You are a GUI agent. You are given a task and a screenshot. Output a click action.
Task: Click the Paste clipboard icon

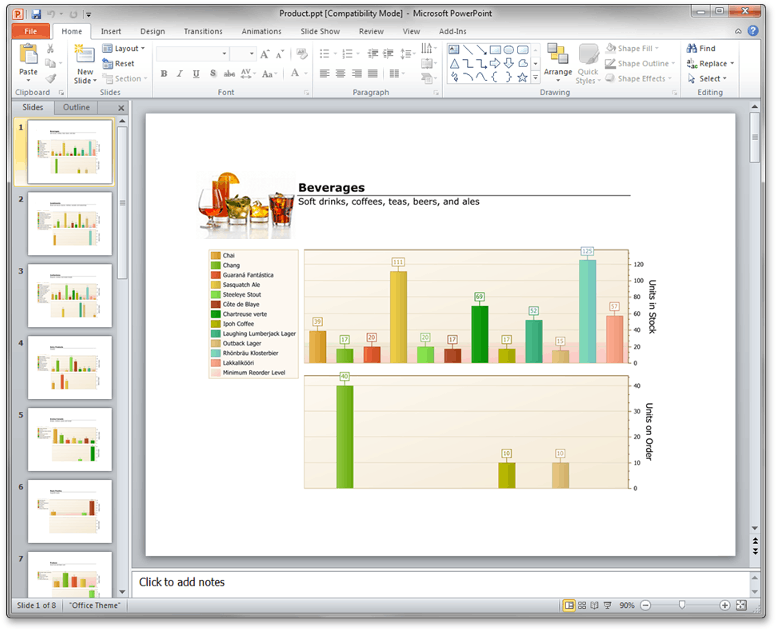[28, 54]
